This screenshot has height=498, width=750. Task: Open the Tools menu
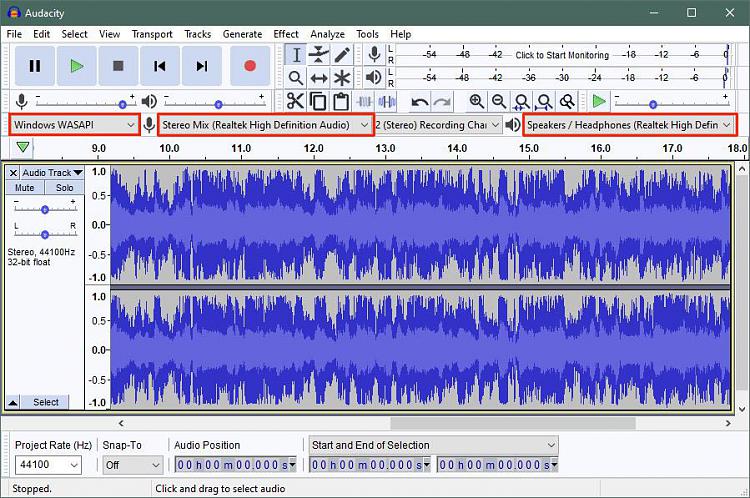(367, 34)
